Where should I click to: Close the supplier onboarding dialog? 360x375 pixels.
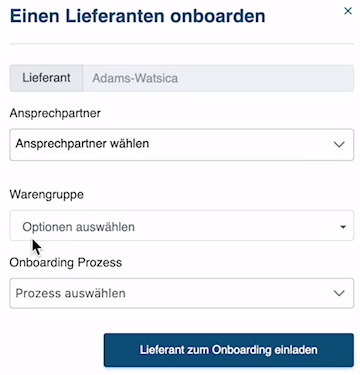pyautogui.click(x=348, y=11)
